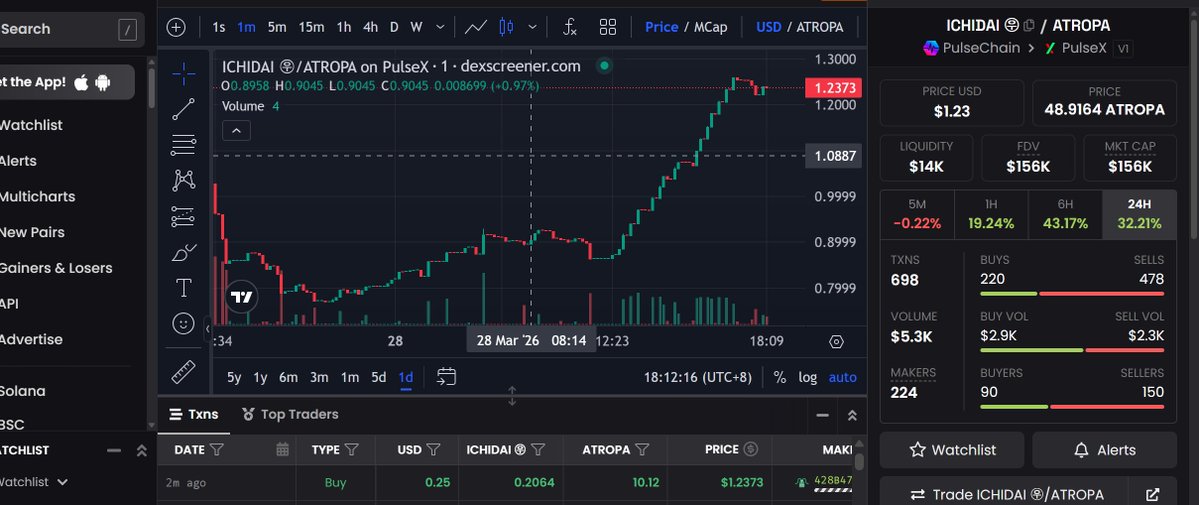Maximize the transactions panel double chevron
The height and width of the screenshot is (505, 1199).
coord(852,415)
